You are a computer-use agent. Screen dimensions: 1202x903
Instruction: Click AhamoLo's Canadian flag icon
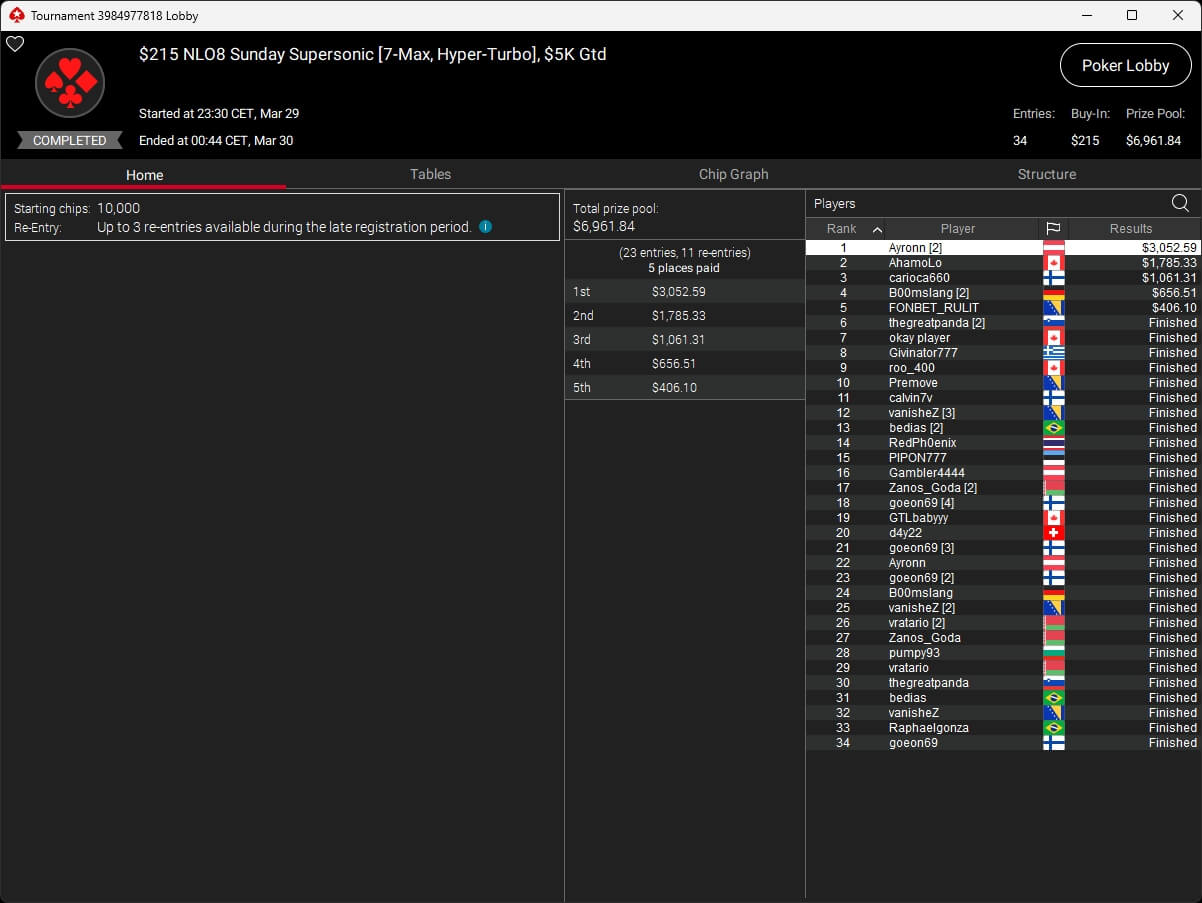[1053, 263]
